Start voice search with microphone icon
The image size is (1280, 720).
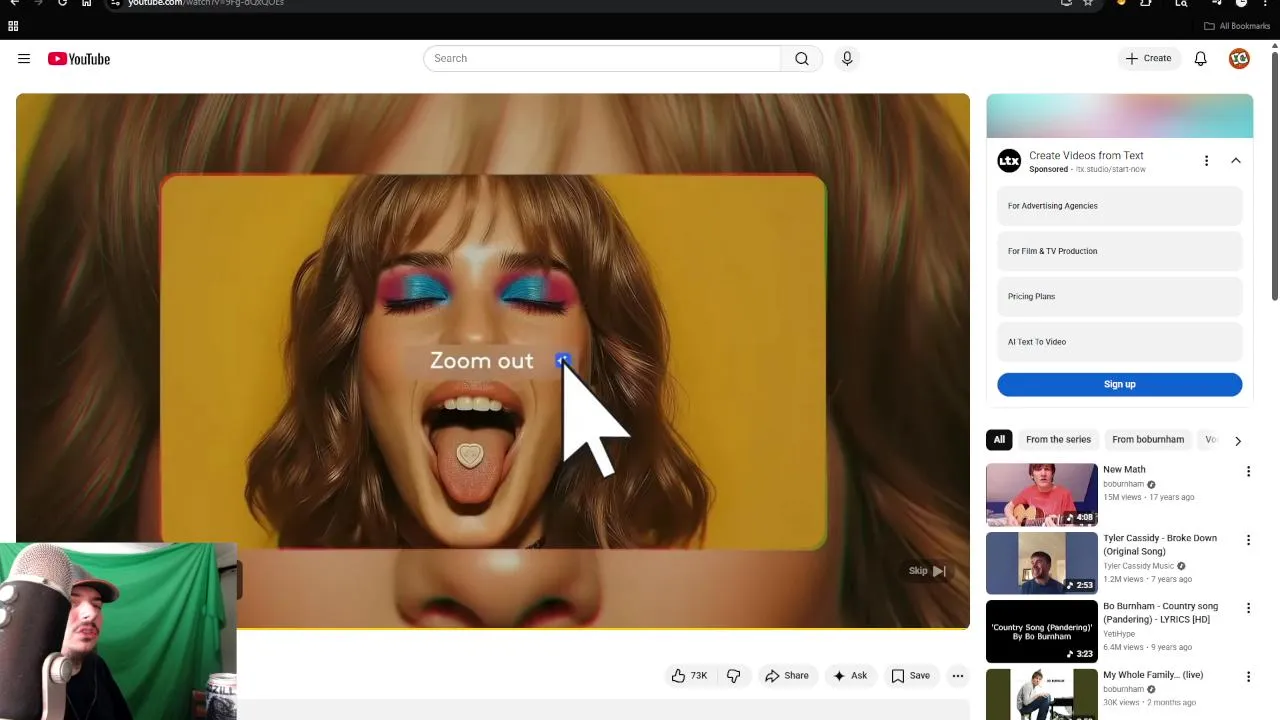tap(847, 58)
